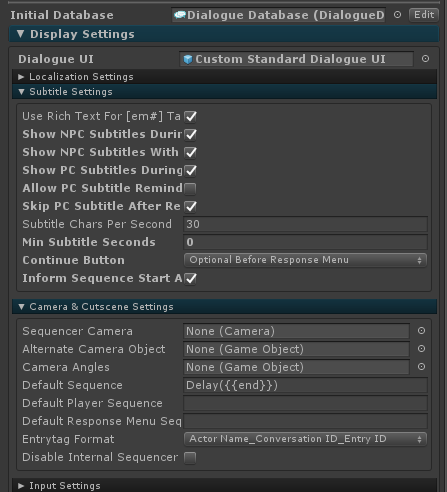Image resolution: width=447 pixels, height=492 pixels.
Task: Click the Custom Standard Dialogue UI prefab icon
Action: point(188,59)
